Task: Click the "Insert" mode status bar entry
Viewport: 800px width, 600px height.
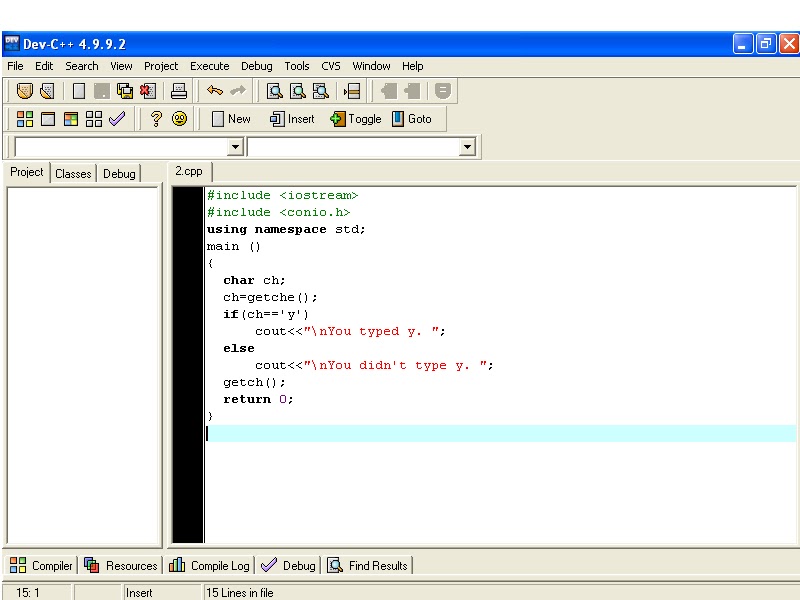Action: pos(139,593)
